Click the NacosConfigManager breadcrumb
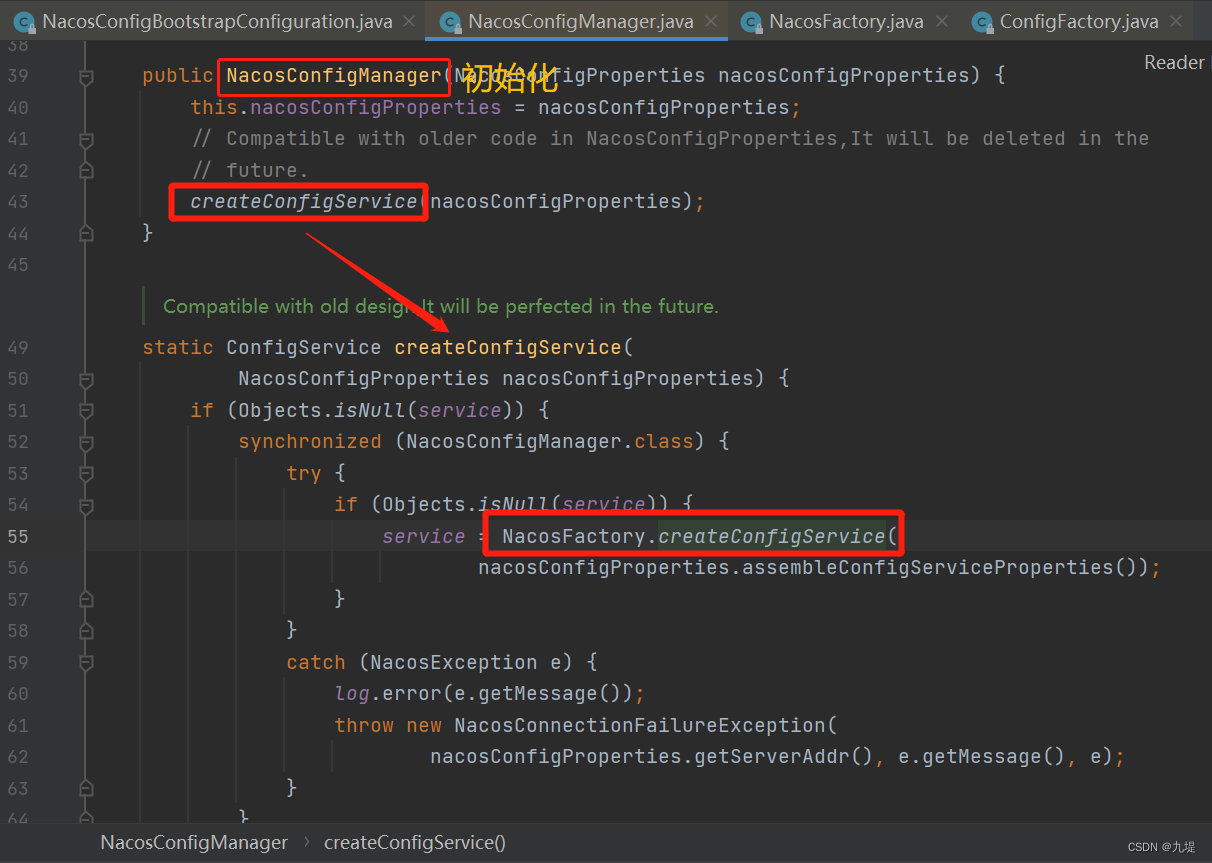Viewport: 1212px width, 863px height. pos(194,843)
